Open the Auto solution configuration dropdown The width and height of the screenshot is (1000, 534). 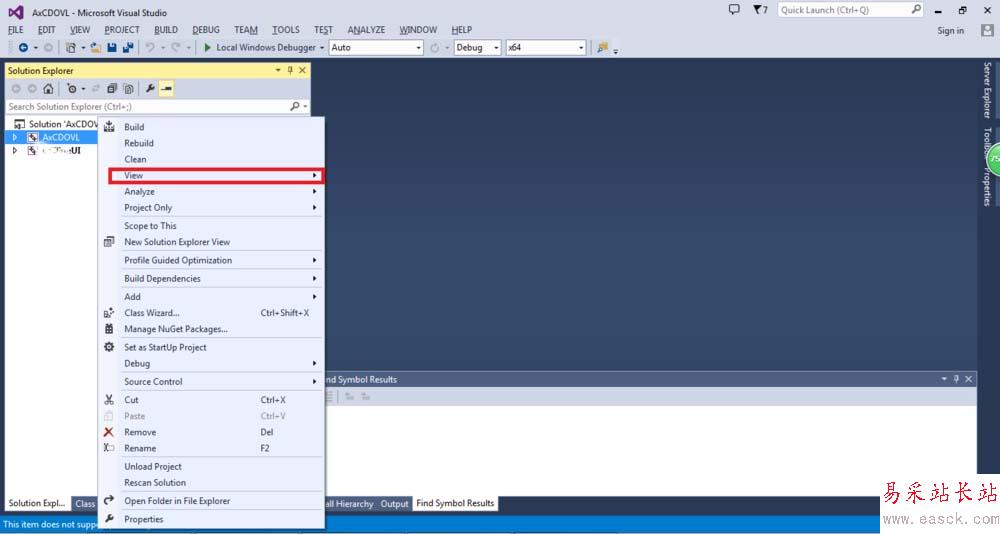418,48
